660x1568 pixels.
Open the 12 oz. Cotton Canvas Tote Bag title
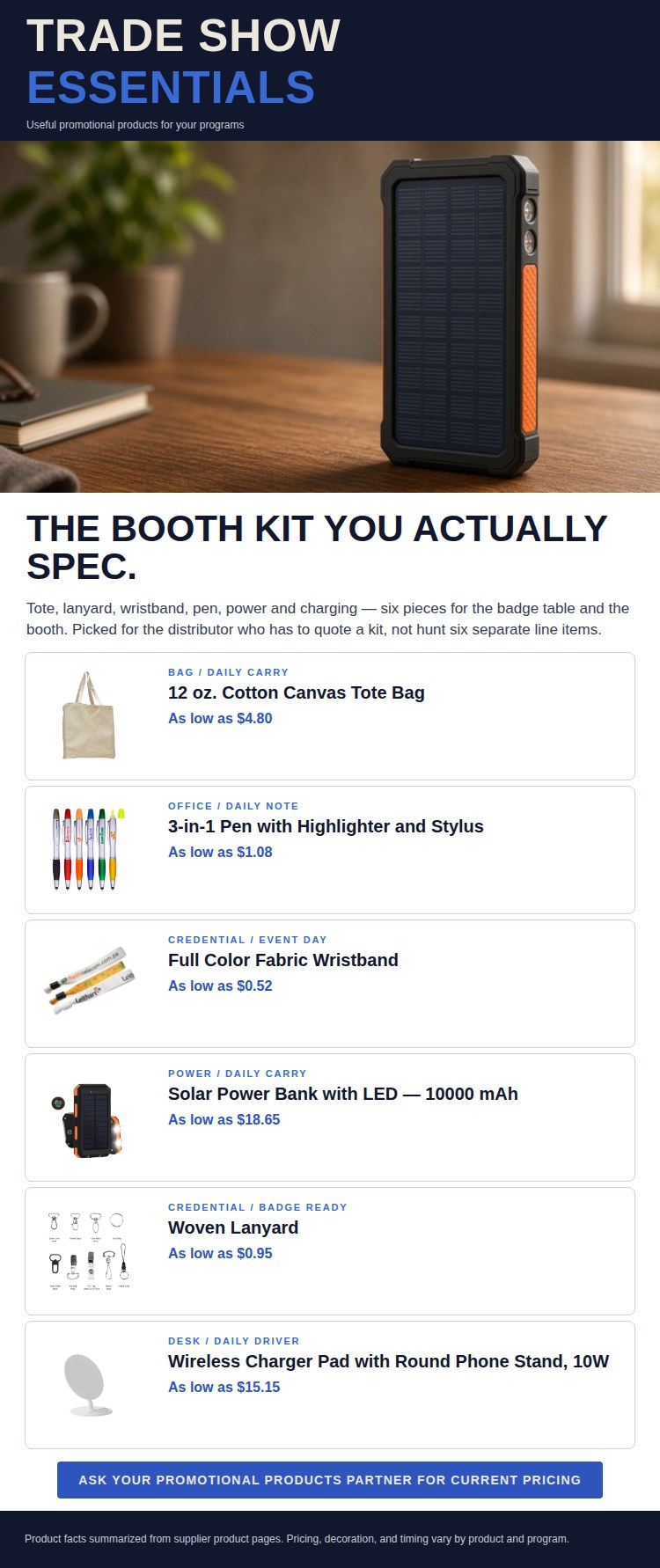point(297,692)
